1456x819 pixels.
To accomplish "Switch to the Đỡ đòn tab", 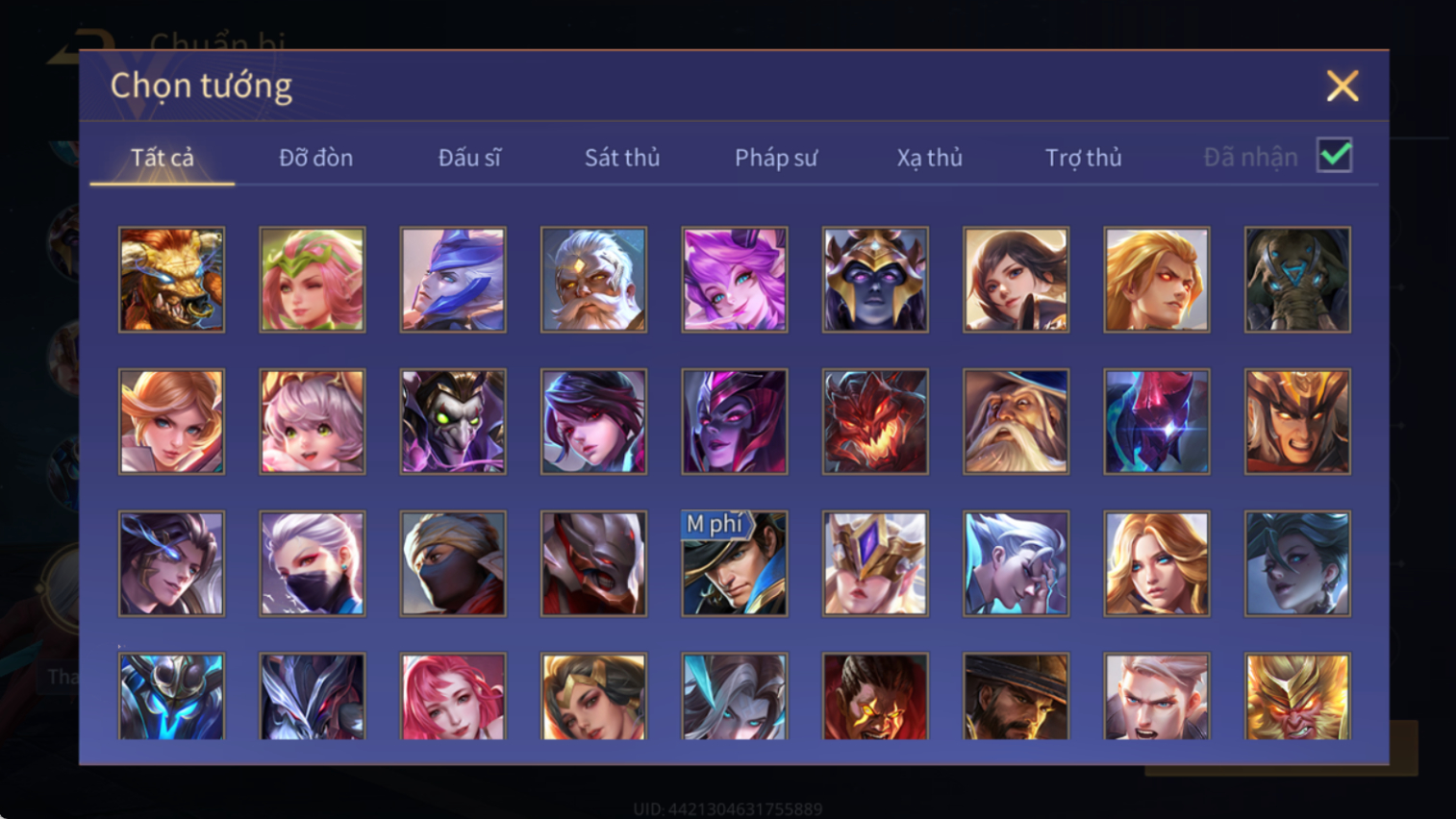I will (x=315, y=158).
